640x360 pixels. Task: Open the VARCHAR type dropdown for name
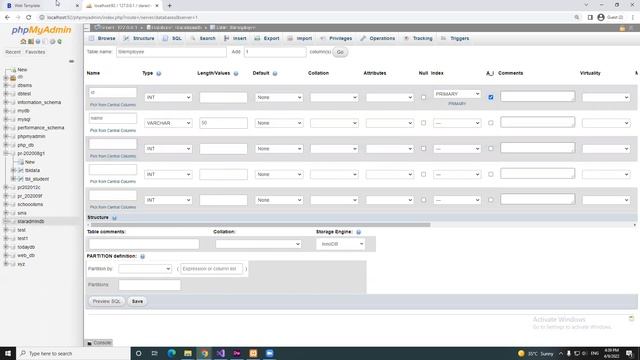click(168, 123)
